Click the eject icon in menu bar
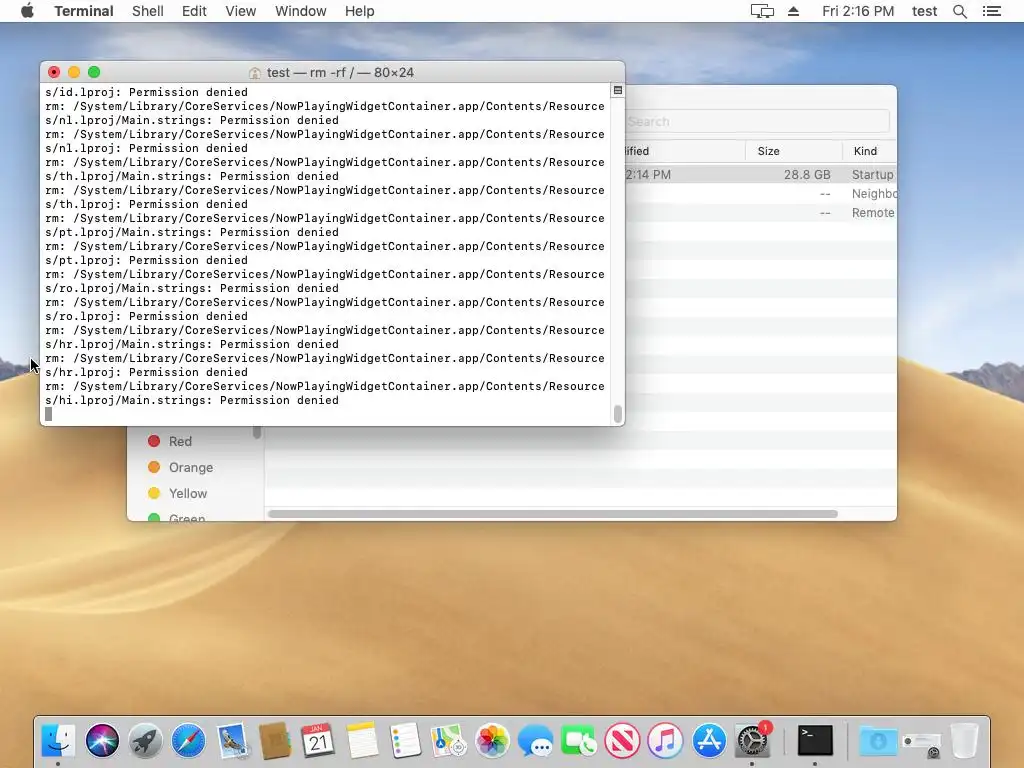Screen dimensions: 1024x768 (793, 11)
